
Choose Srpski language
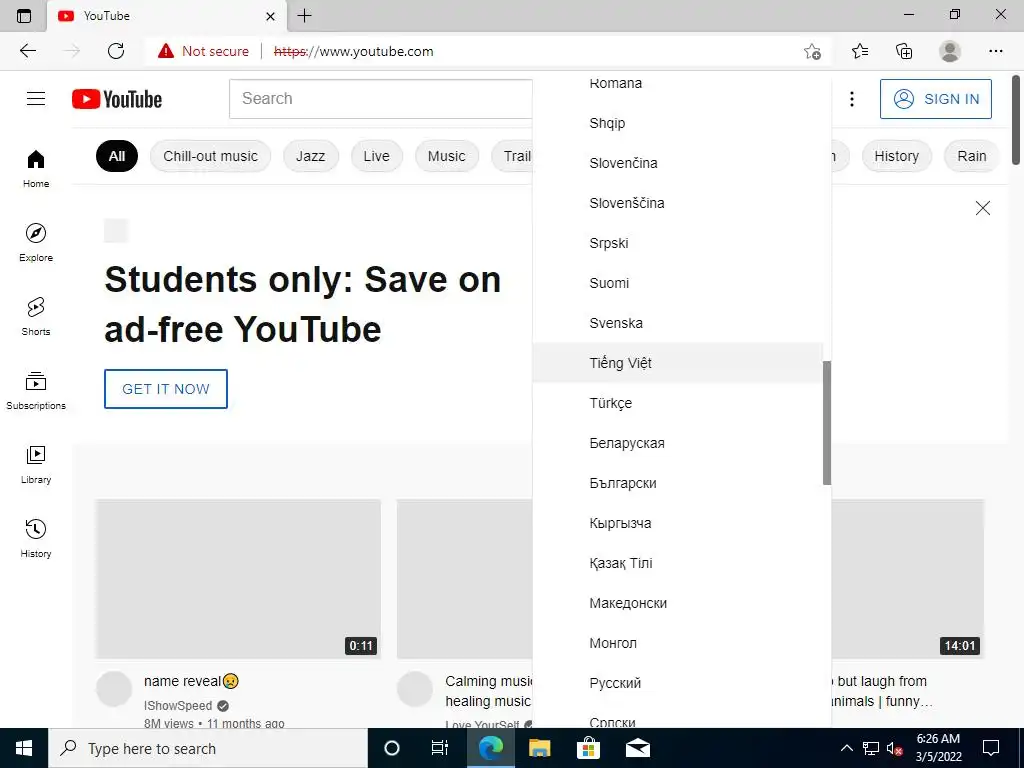click(677, 243)
